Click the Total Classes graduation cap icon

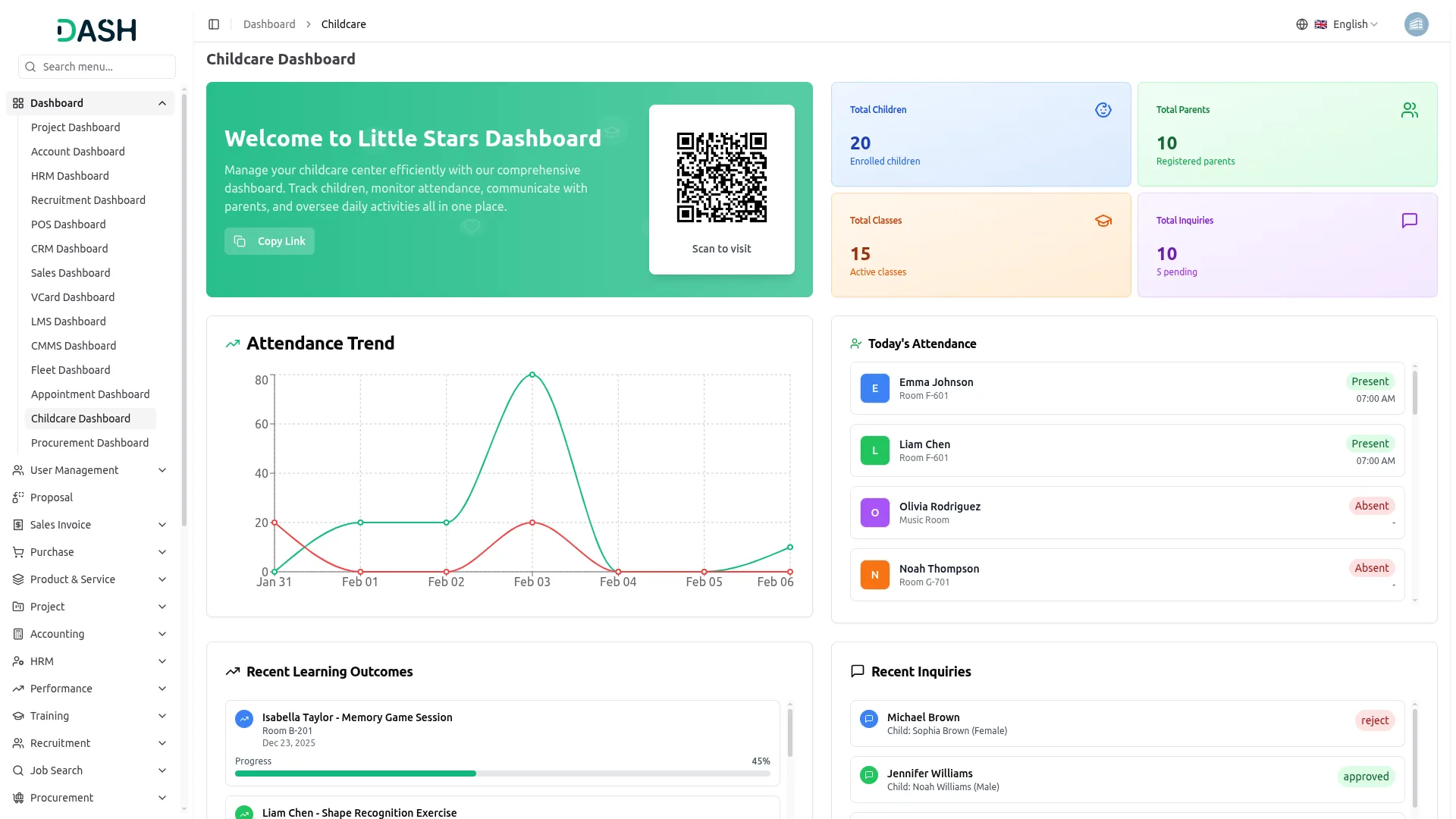(x=1103, y=221)
